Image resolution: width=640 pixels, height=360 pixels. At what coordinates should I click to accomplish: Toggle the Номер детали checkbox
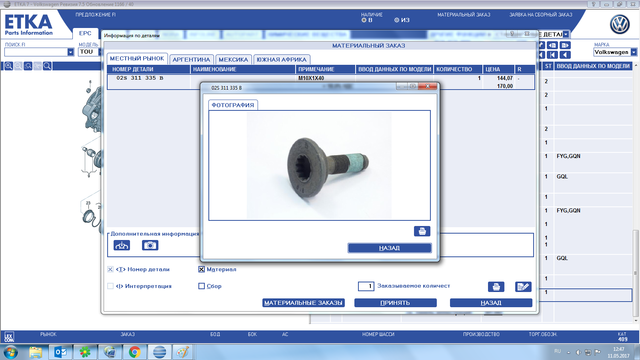tap(110, 269)
